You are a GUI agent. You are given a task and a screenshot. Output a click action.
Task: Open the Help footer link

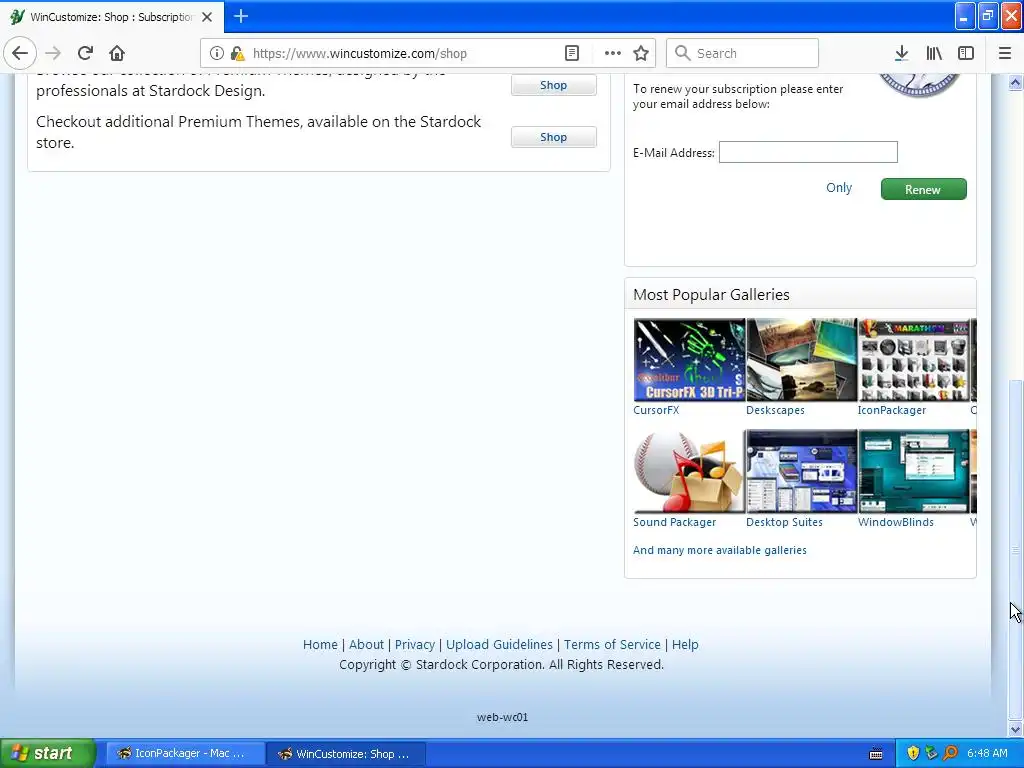685,645
